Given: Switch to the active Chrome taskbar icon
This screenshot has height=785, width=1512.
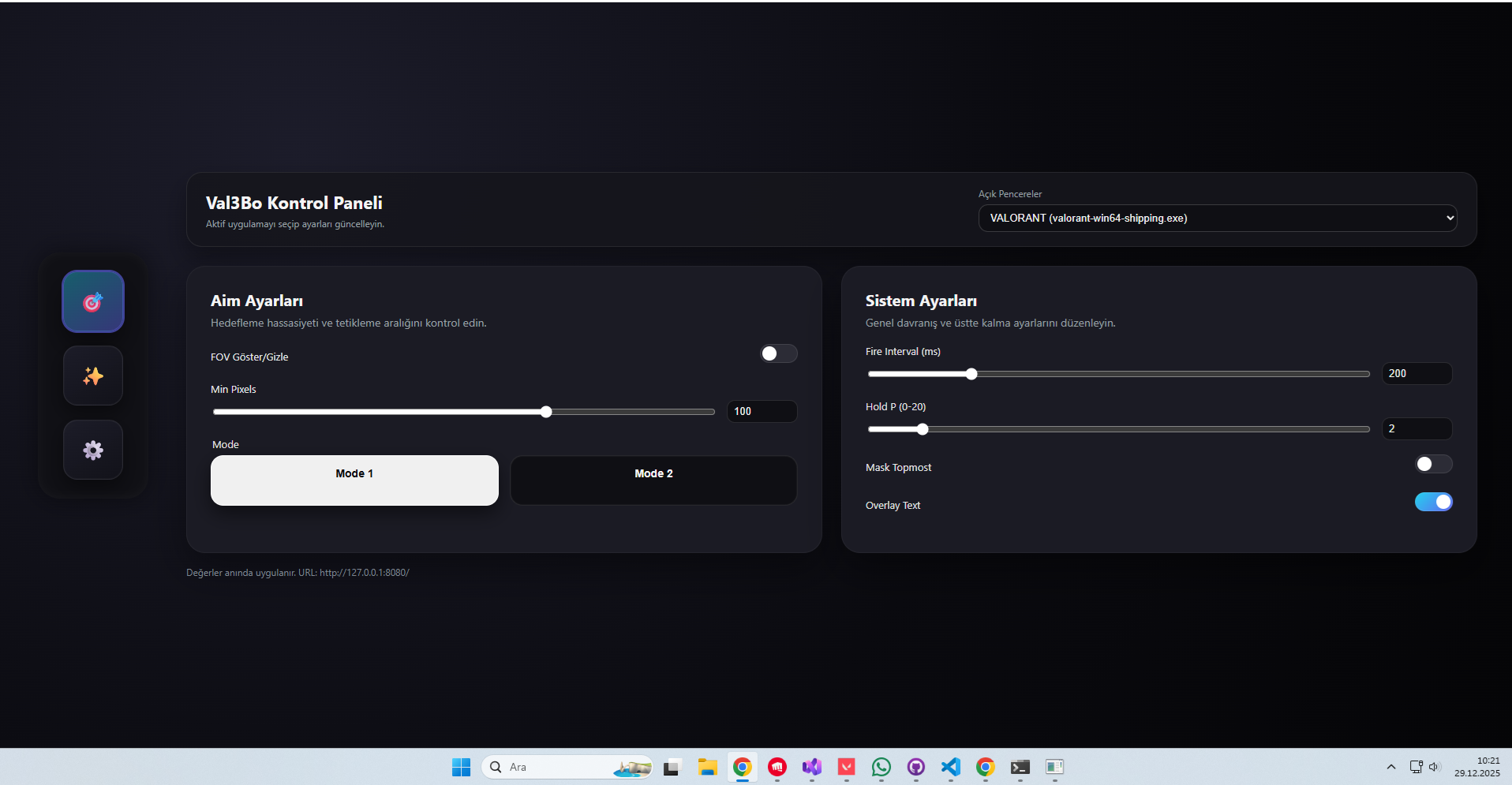Looking at the screenshot, I should (742, 767).
